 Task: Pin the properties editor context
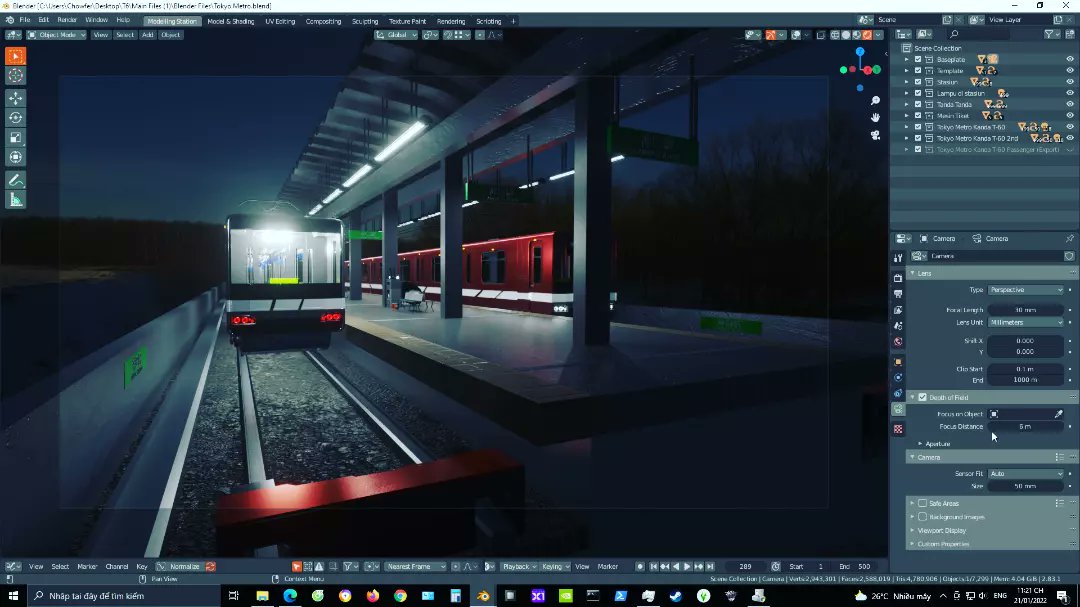[x=1070, y=238]
